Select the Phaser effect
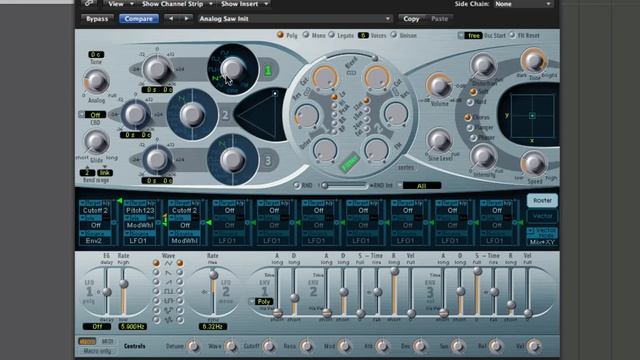The width and height of the screenshot is (640, 360). coord(473,138)
